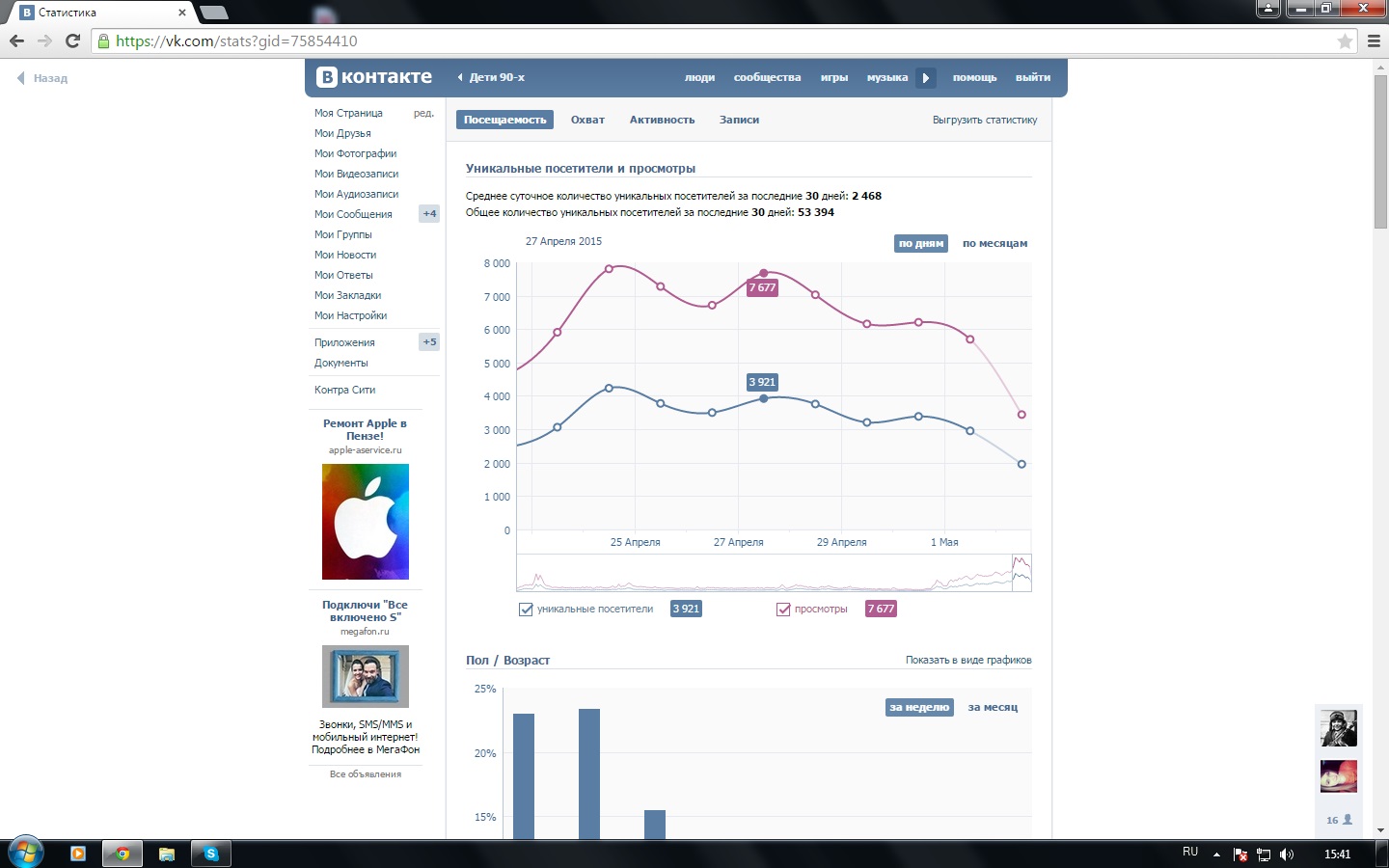Open Skype taskbar icon
The width and height of the screenshot is (1389, 868).
[211, 854]
